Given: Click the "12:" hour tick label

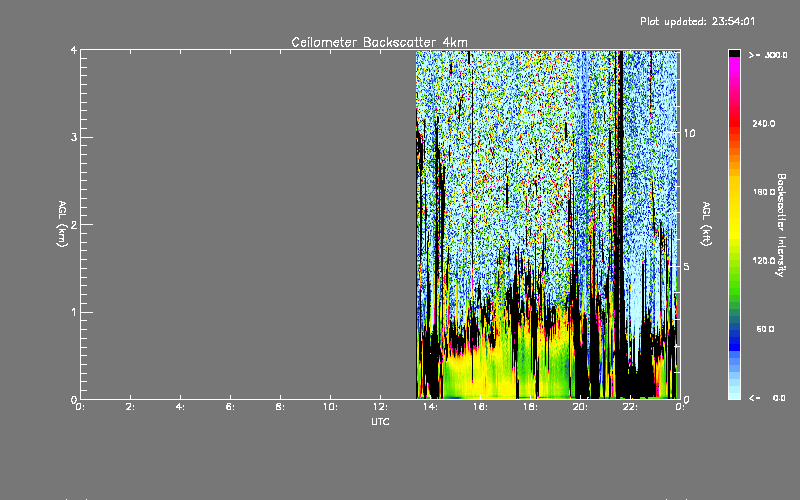Looking at the screenshot, I should (381, 407).
